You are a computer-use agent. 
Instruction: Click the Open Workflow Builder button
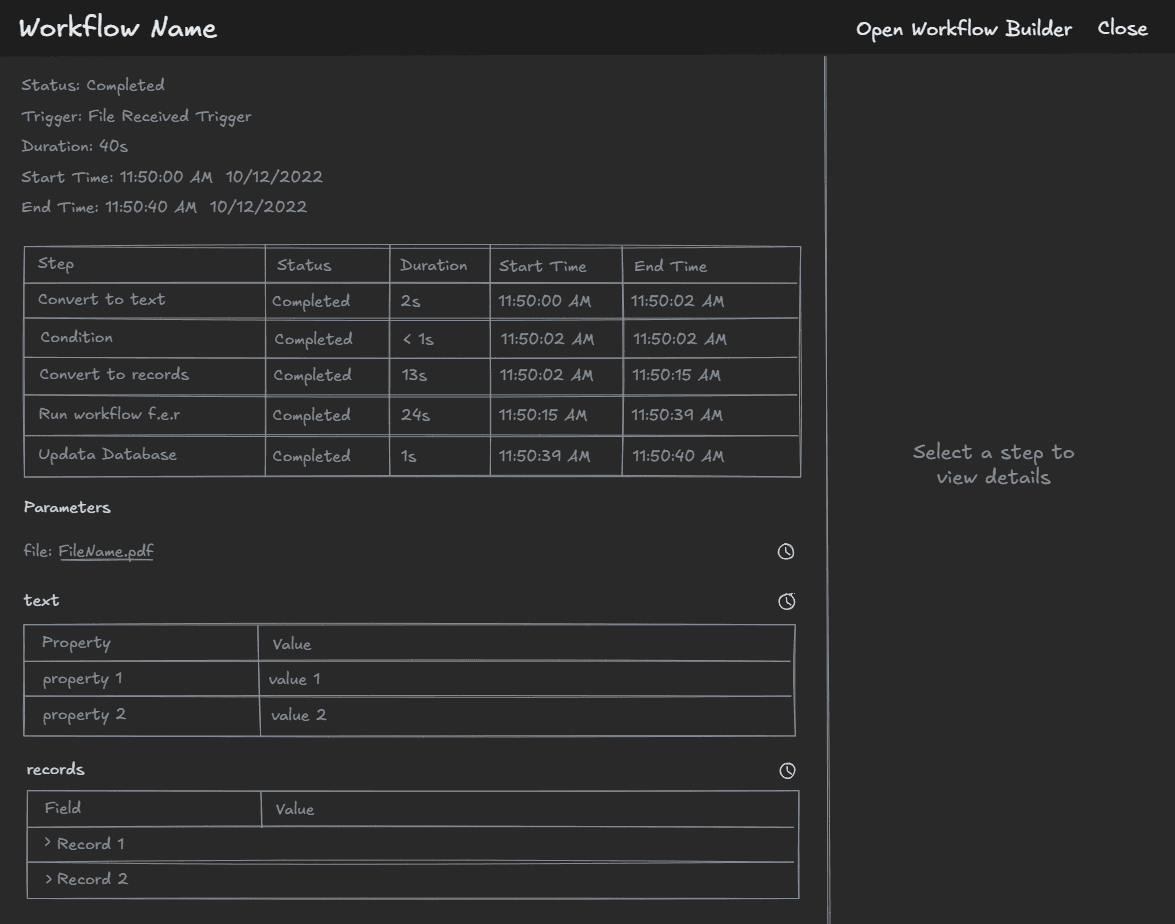(x=963, y=29)
